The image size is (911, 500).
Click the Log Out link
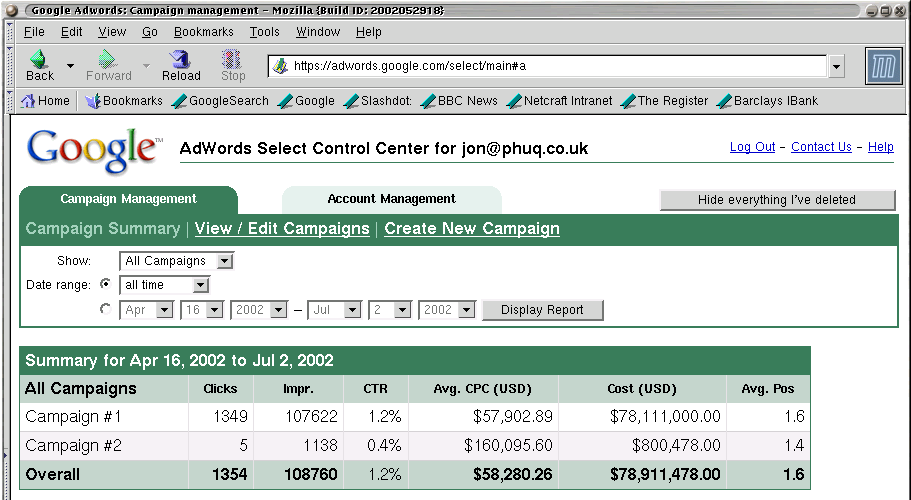pyautogui.click(x=752, y=147)
